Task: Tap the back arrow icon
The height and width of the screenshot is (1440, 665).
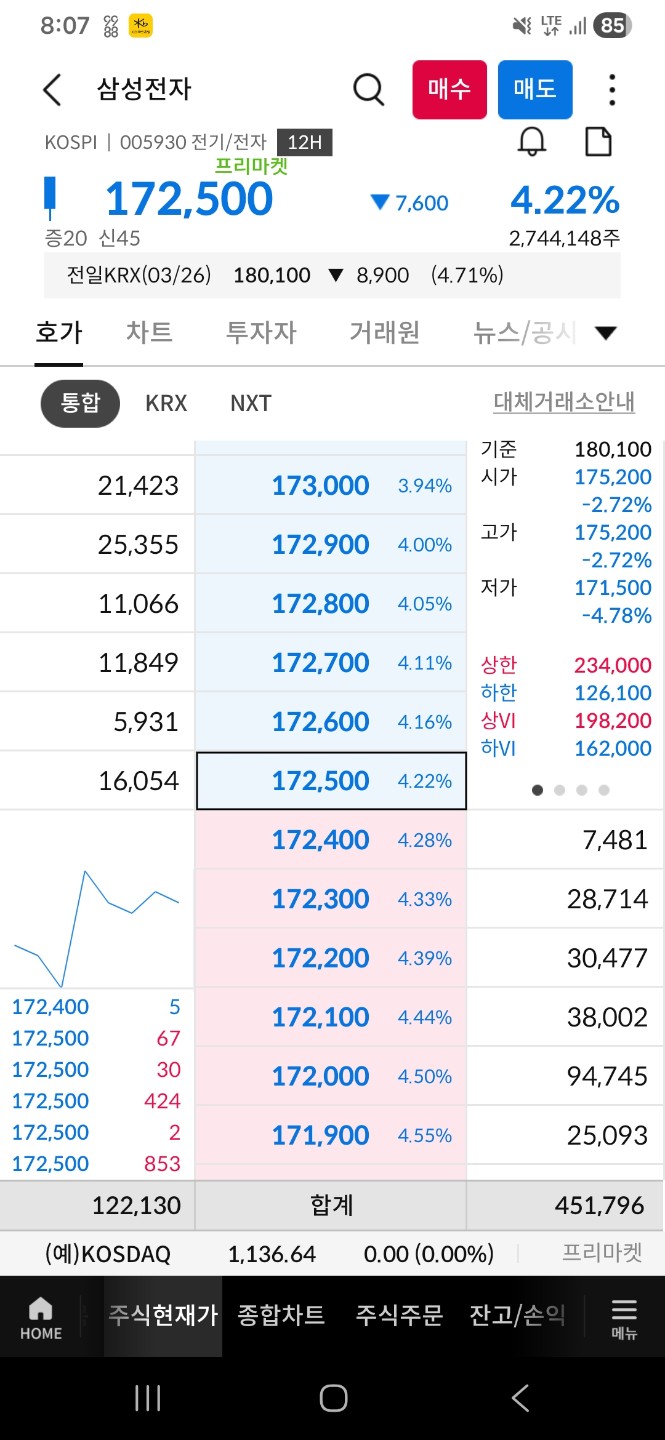Action: pyautogui.click(x=52, y=90)
